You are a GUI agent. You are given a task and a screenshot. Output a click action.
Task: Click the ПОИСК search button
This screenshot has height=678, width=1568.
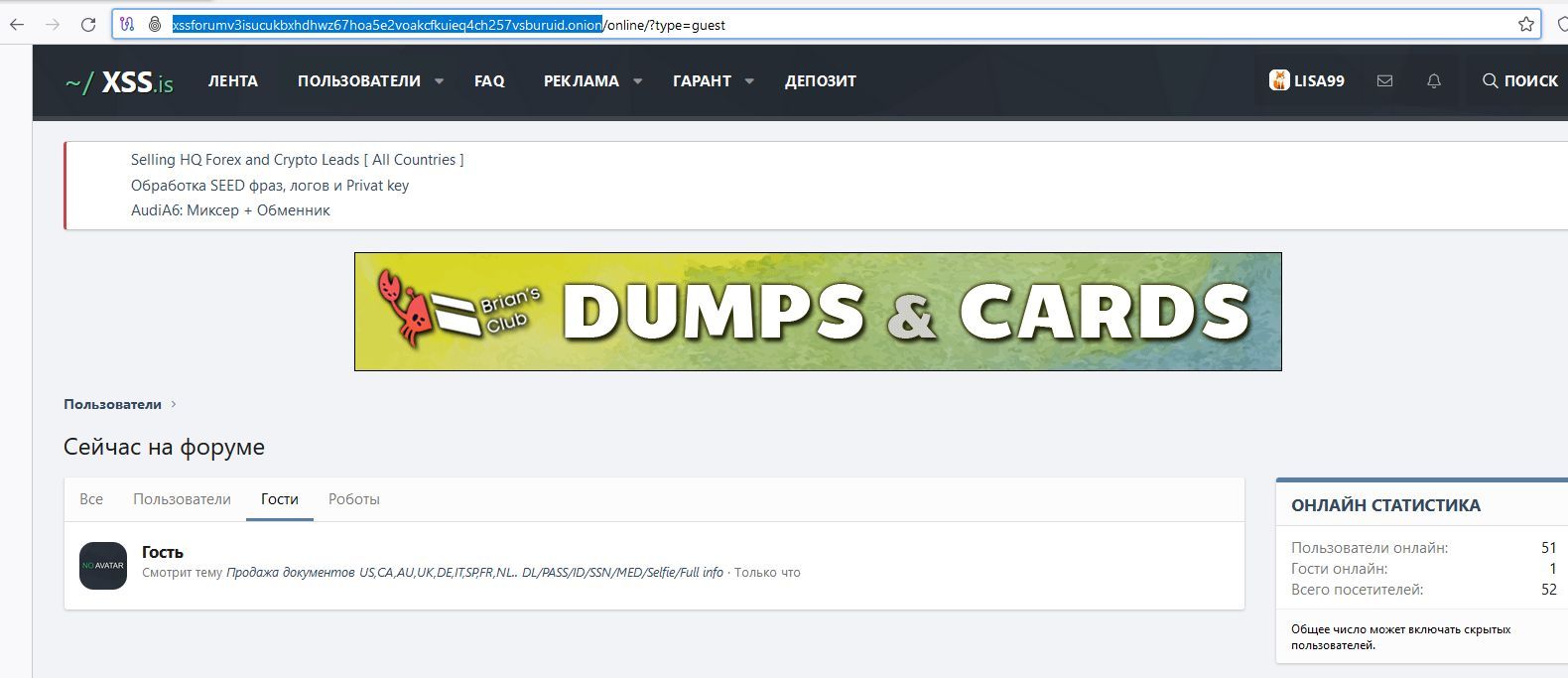click(1520, 81)
